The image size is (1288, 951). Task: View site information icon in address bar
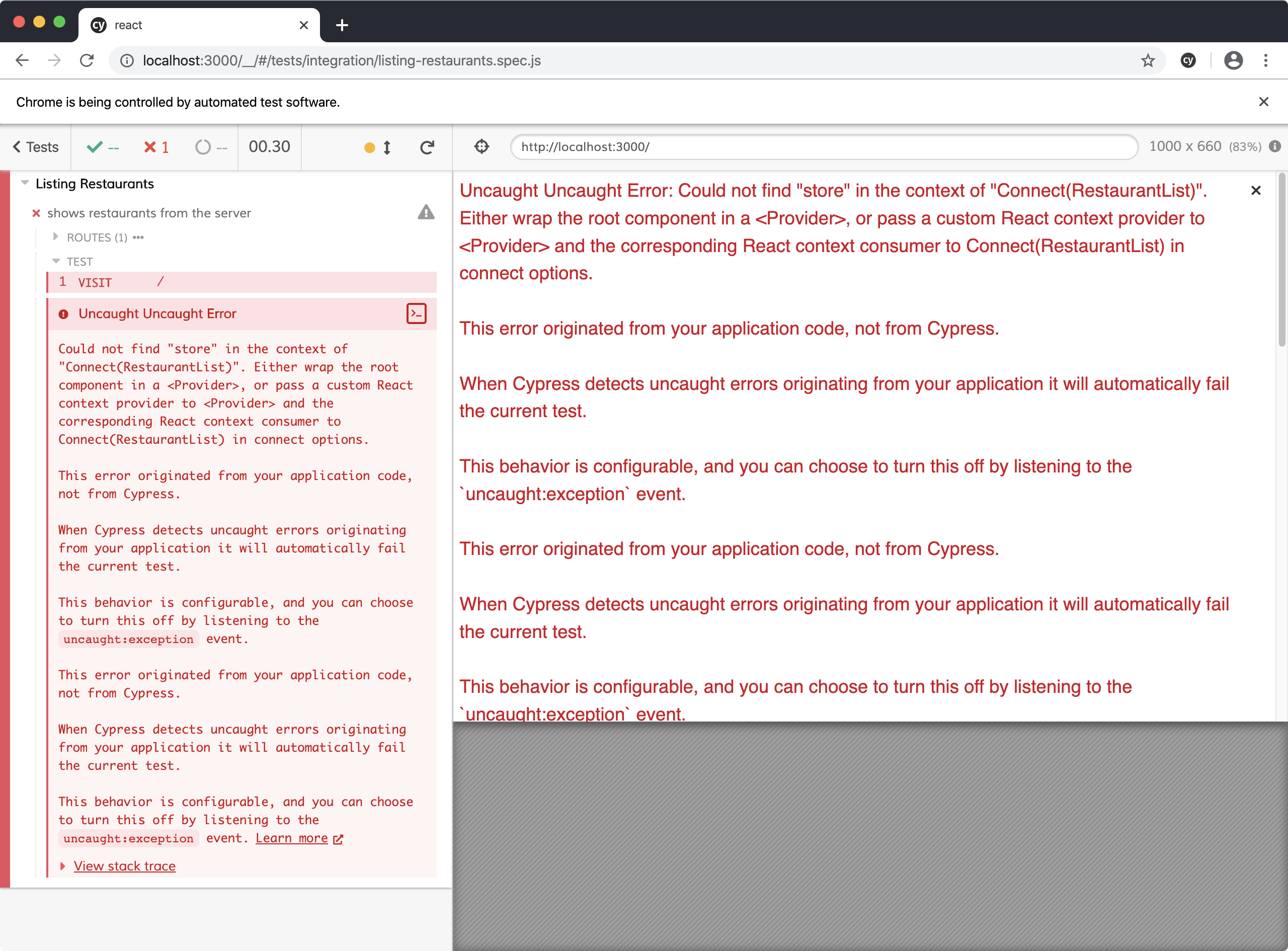[127, 60]
